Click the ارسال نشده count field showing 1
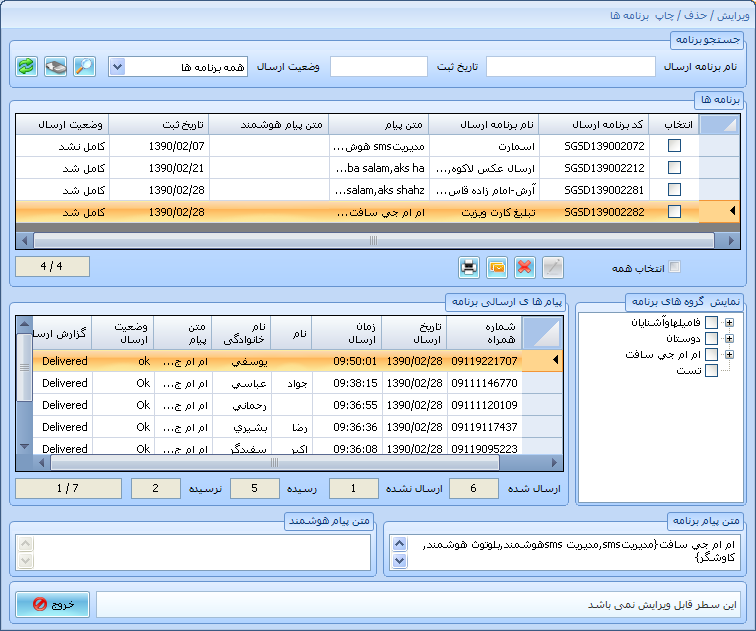 353,488
